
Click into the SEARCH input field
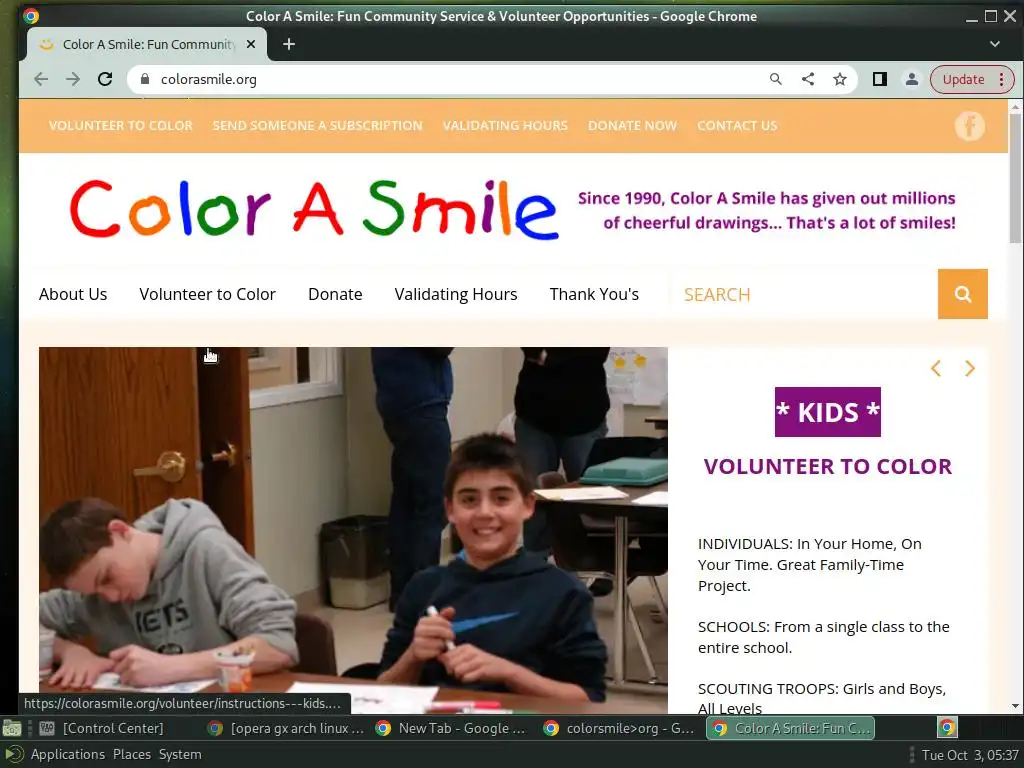pyautogui.click(x=803, y=295)
